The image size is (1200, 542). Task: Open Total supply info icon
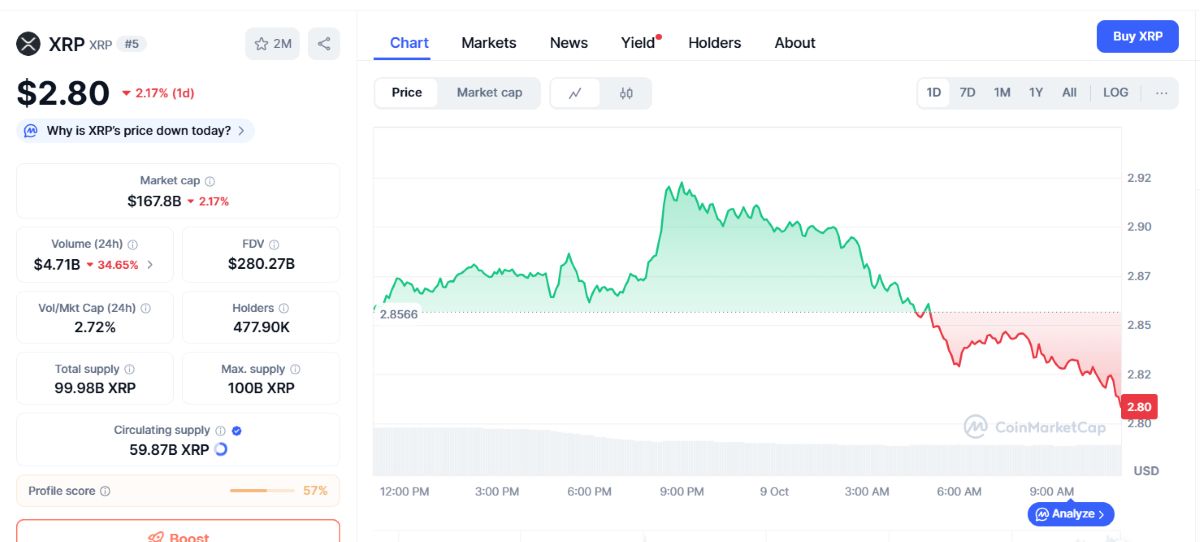(129, 369)
